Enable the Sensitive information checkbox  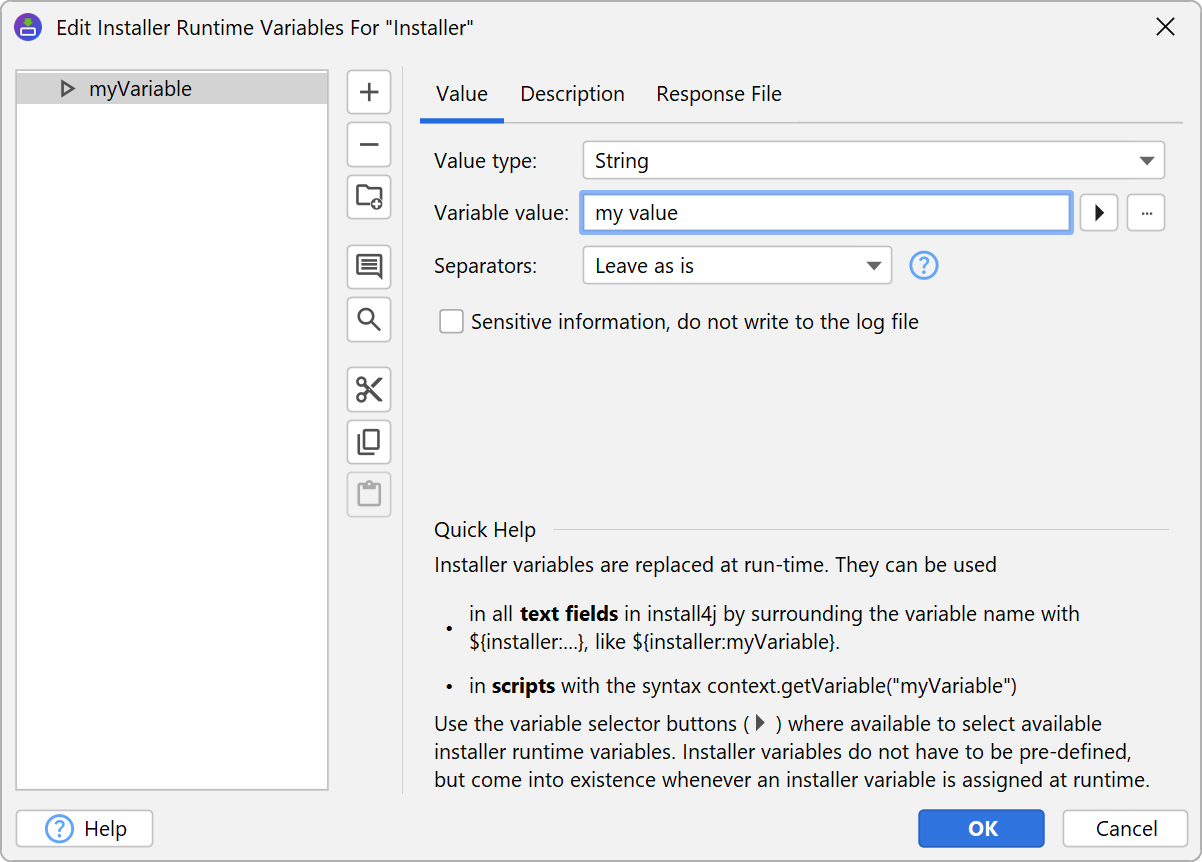(452, 322)
